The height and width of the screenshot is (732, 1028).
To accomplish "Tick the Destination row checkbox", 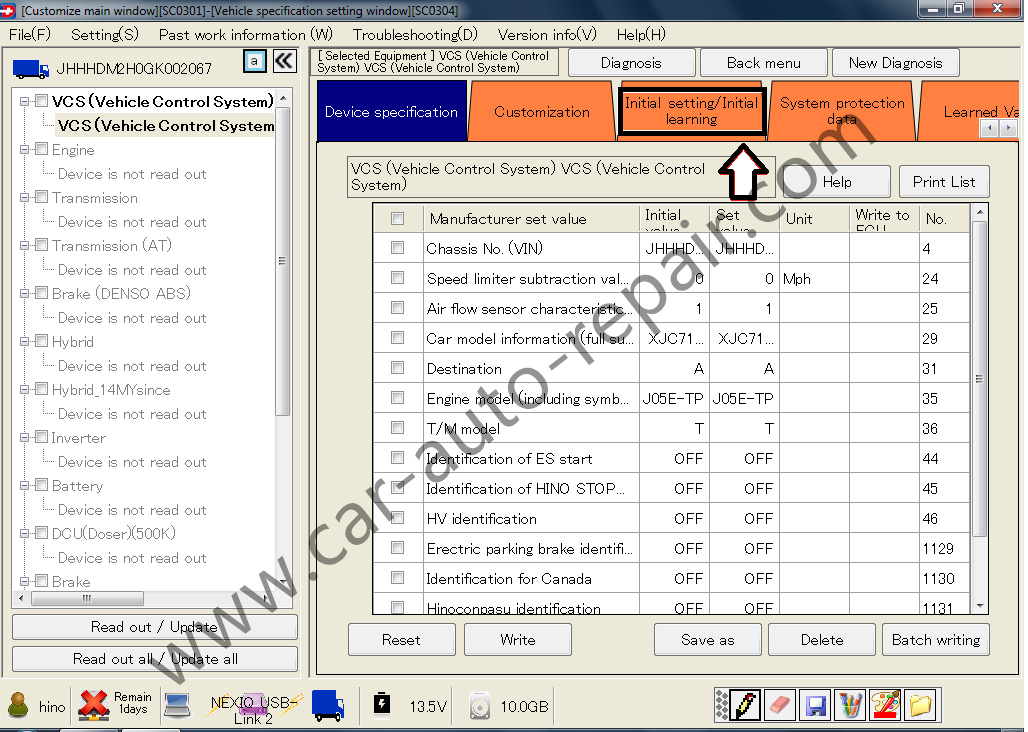I will click(397, 368).
